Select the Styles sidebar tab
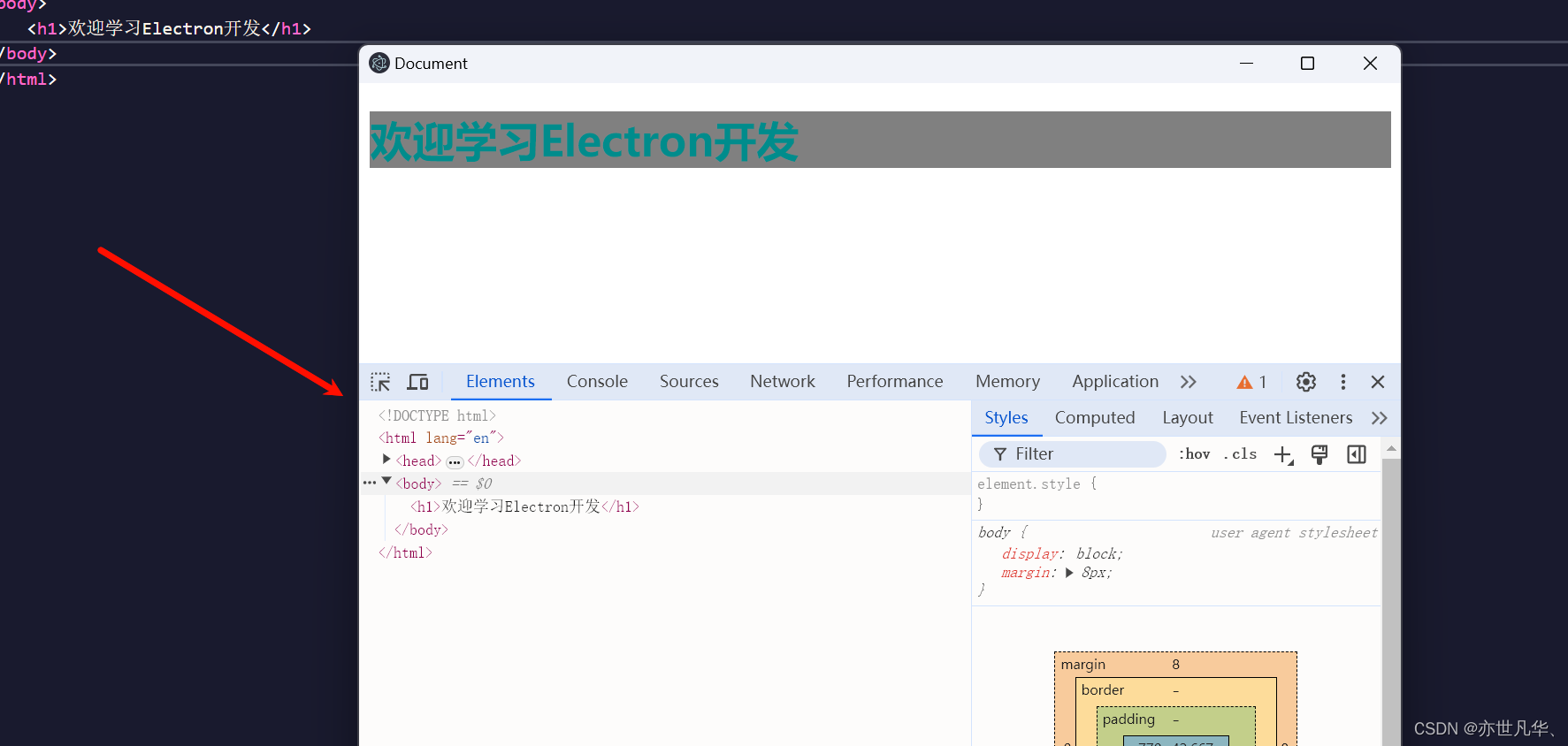This screenshot has height=746, width=1568. (1006, 418)
